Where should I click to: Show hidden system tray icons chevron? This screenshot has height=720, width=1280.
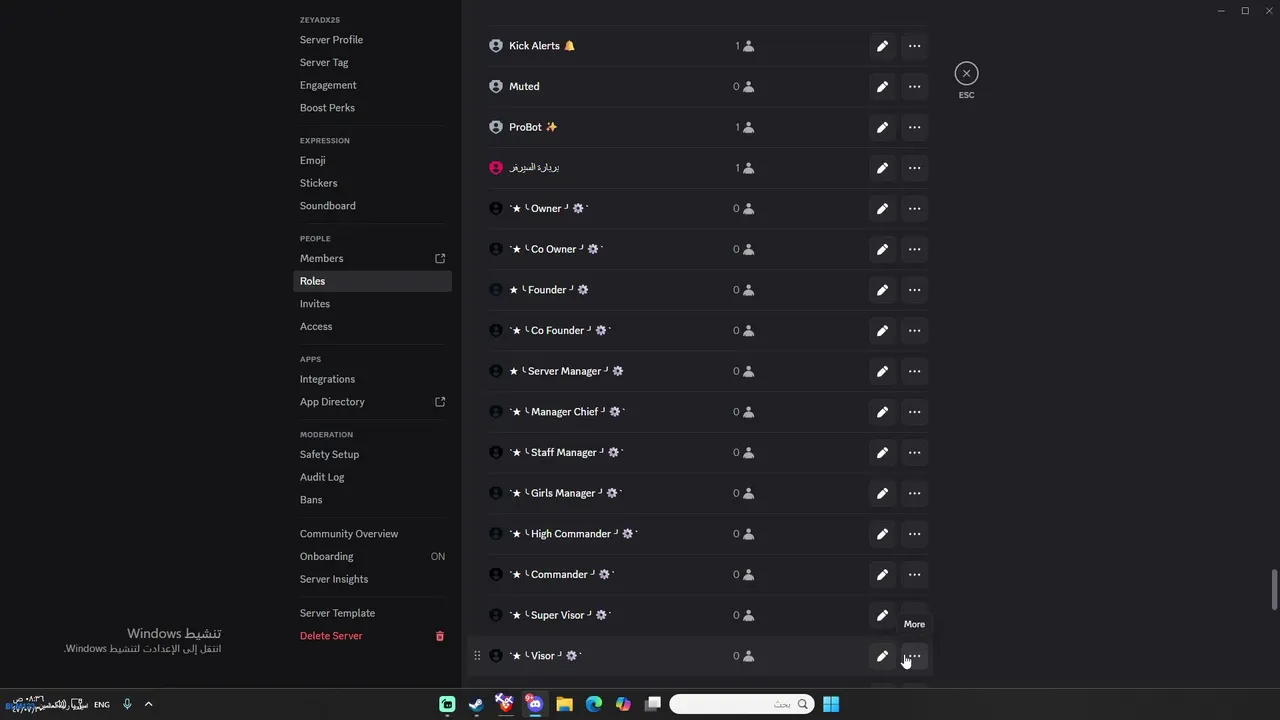148,704
